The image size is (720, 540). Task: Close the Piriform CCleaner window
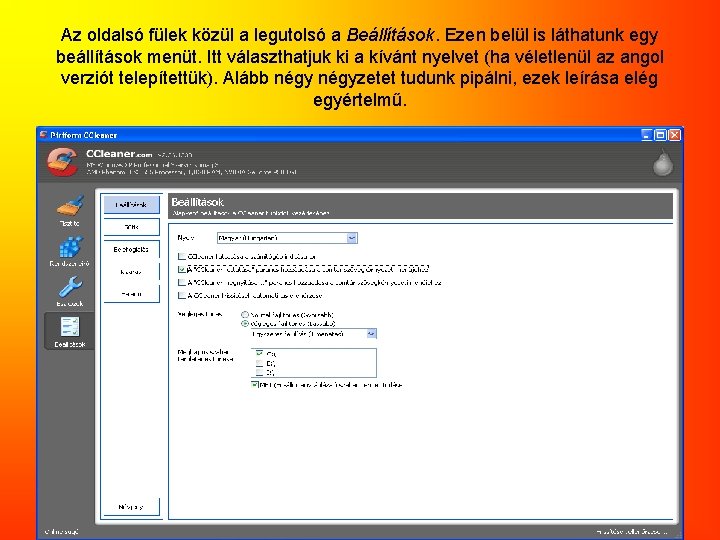674,135
